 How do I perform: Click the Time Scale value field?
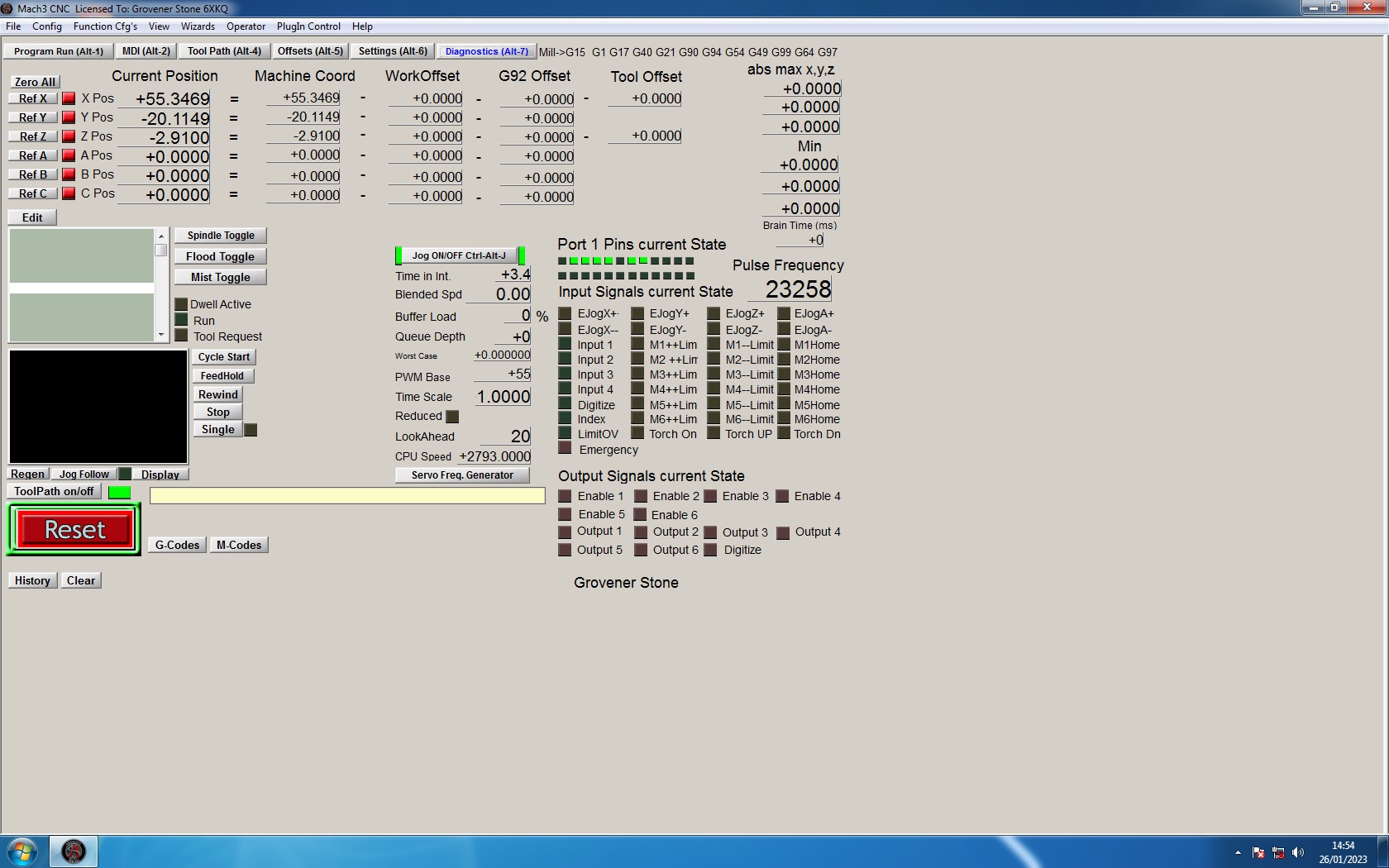(503, 397)
